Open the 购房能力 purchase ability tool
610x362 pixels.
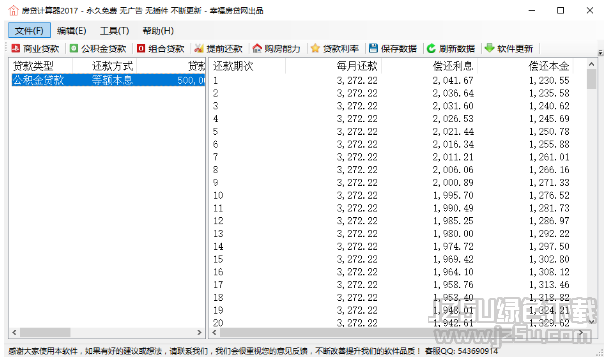(x=277, y=49)
